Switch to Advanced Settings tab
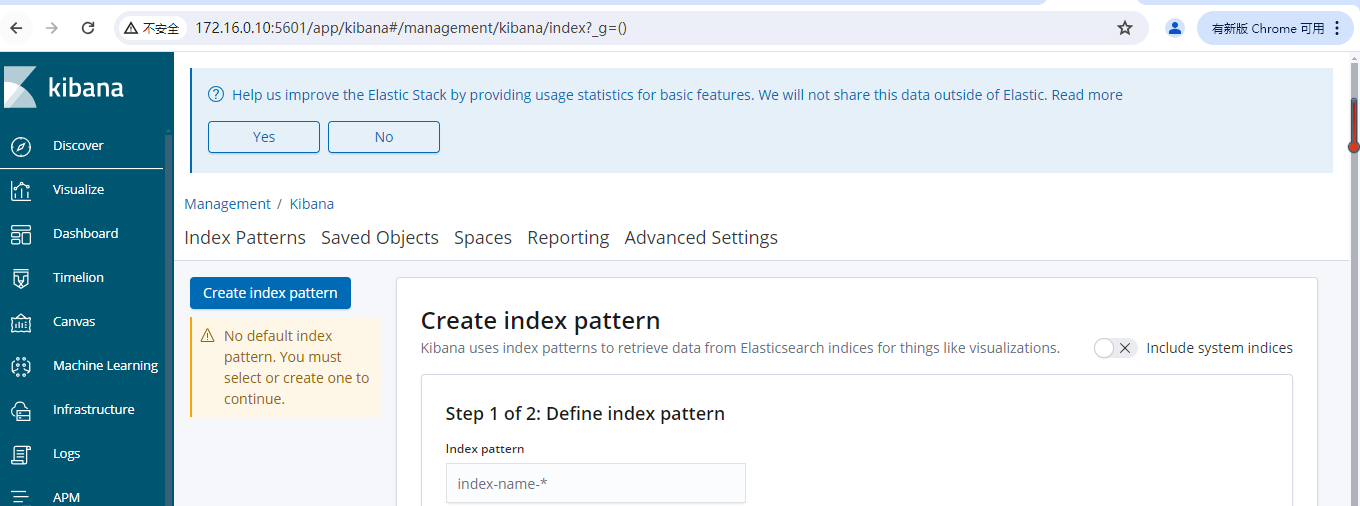 click(701, 237)
